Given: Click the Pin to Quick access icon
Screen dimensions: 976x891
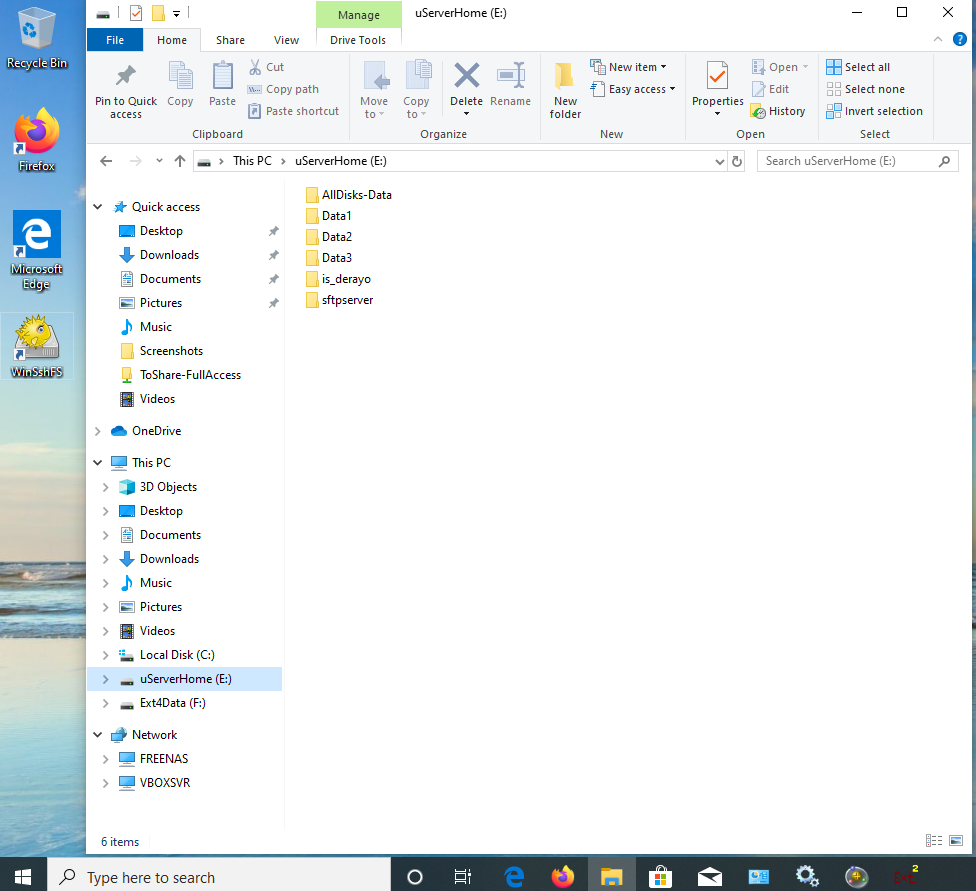Looking at the screenshot, I should coord(125,78).
